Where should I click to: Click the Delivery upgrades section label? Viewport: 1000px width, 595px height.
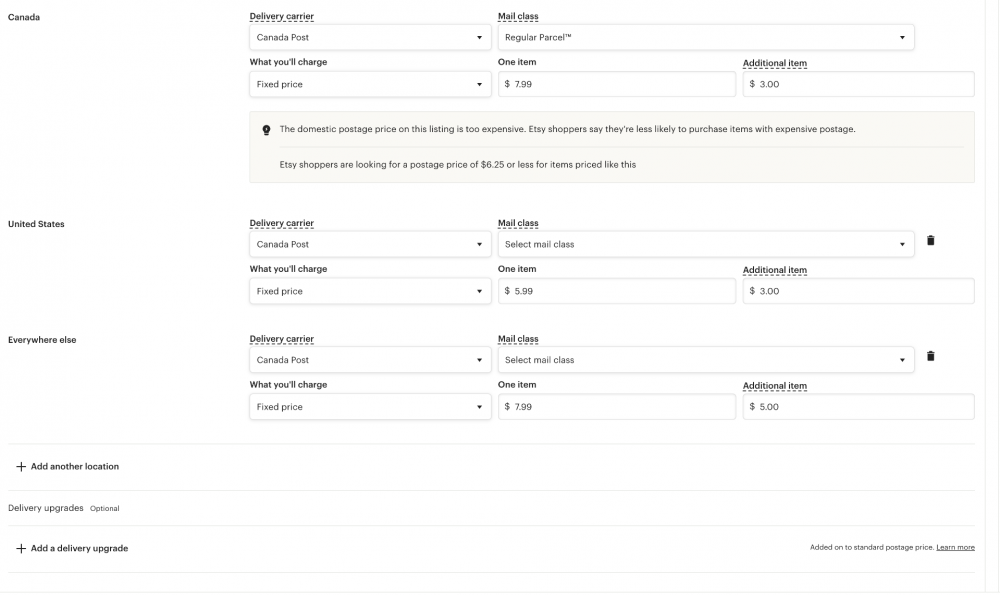(x=46, y=508)
